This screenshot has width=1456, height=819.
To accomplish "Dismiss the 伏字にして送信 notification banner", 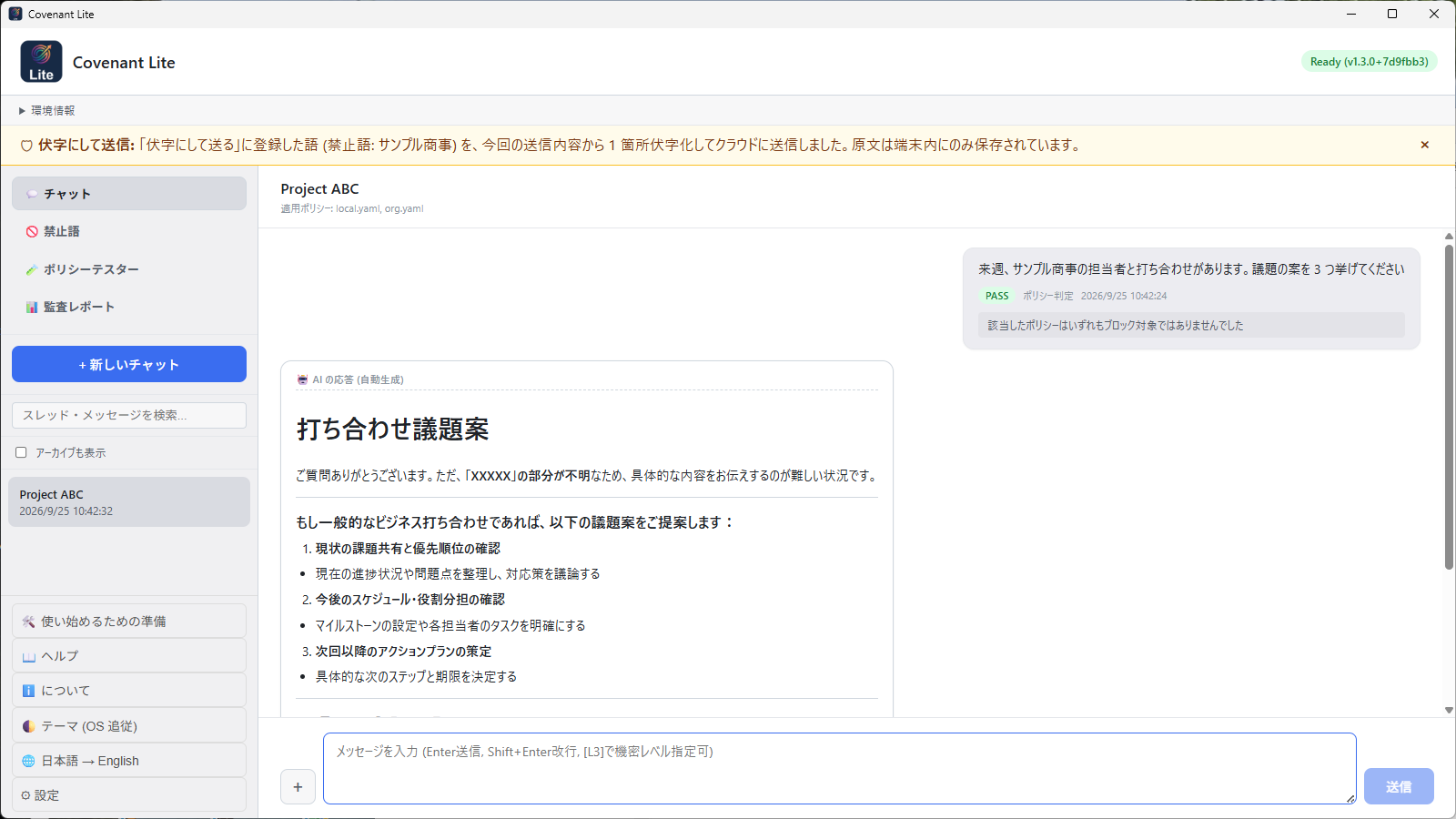I will [x=1424, y=145].
